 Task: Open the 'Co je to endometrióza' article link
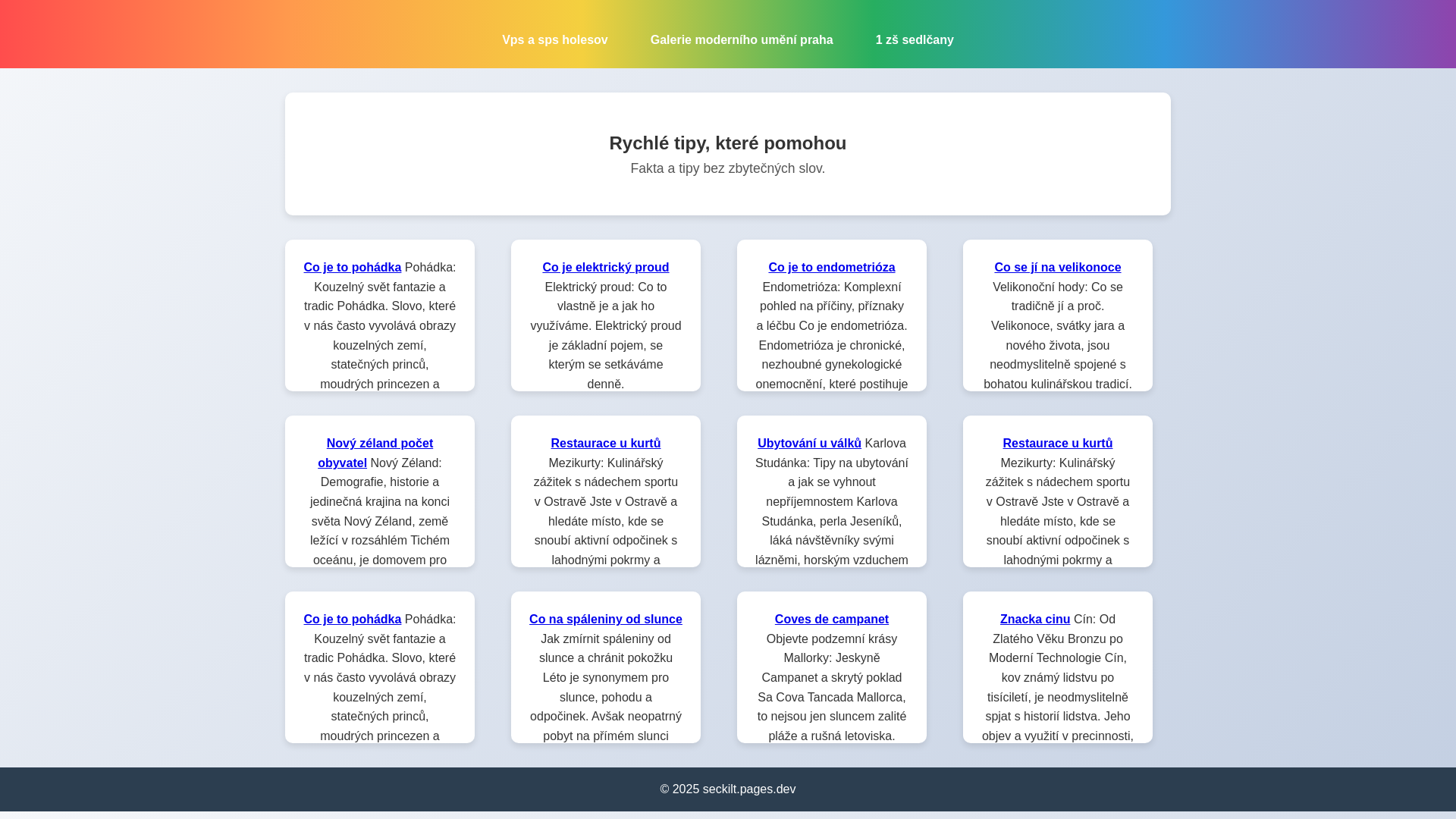click(832, 267)
